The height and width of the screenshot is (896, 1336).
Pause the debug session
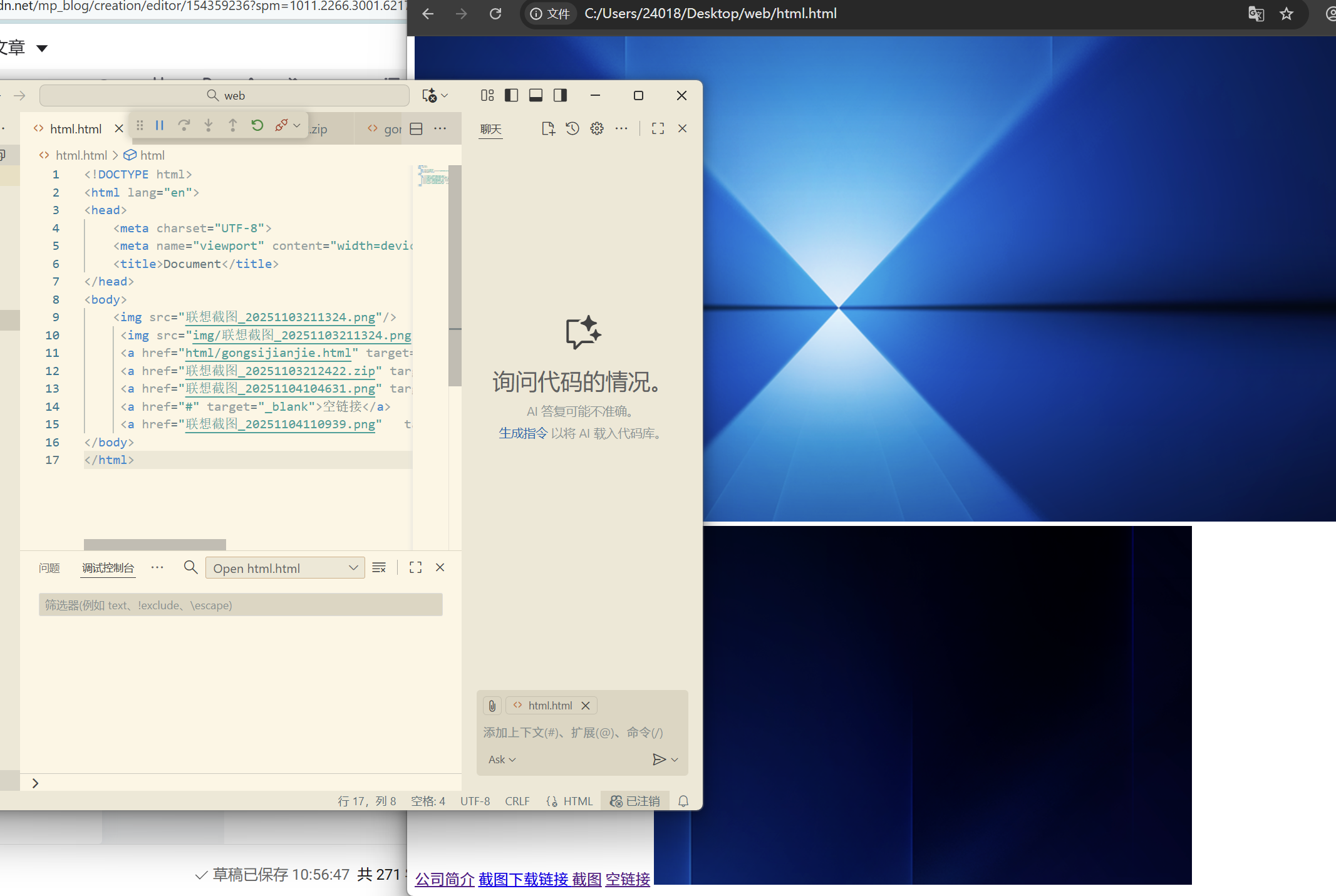[160, 125]
